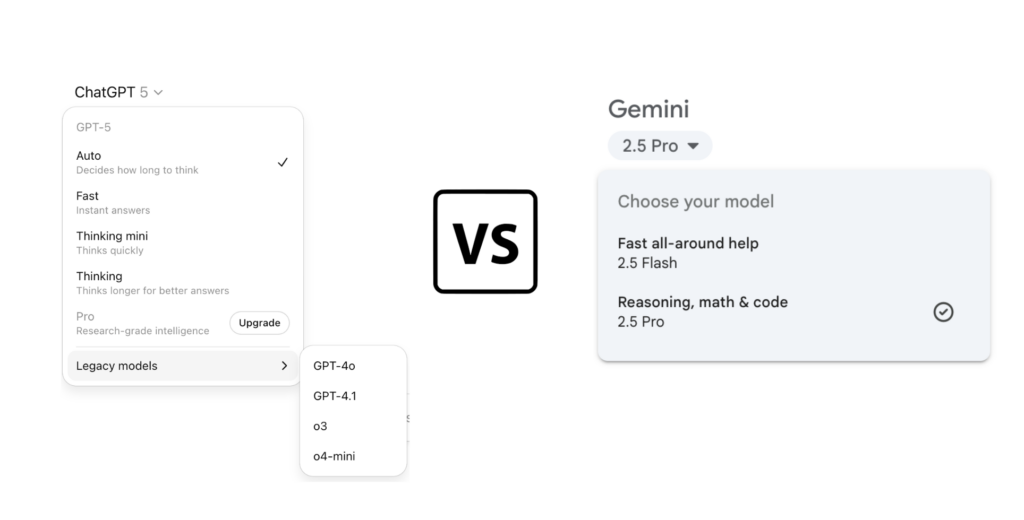Choose Fast all-around help 2.5 Flash
Viewport: 1024px width, 520px height.
(688, 252)
